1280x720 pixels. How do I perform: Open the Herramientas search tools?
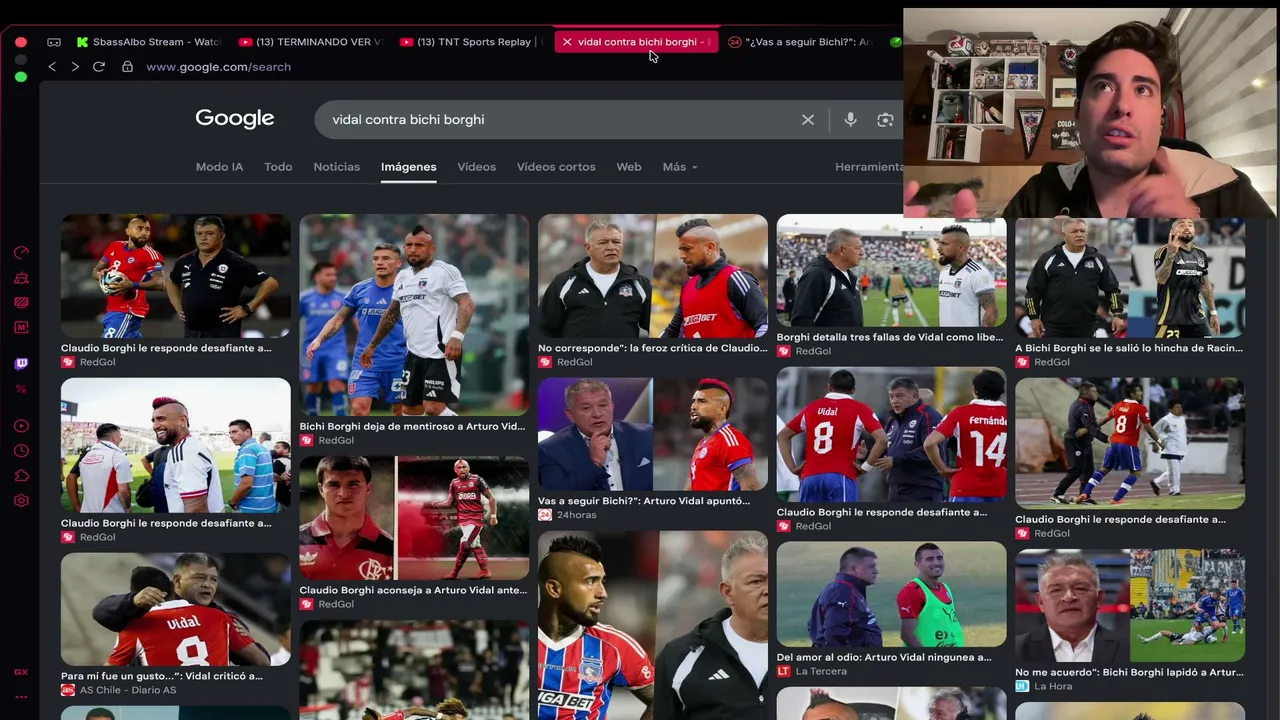coord(869,167)
